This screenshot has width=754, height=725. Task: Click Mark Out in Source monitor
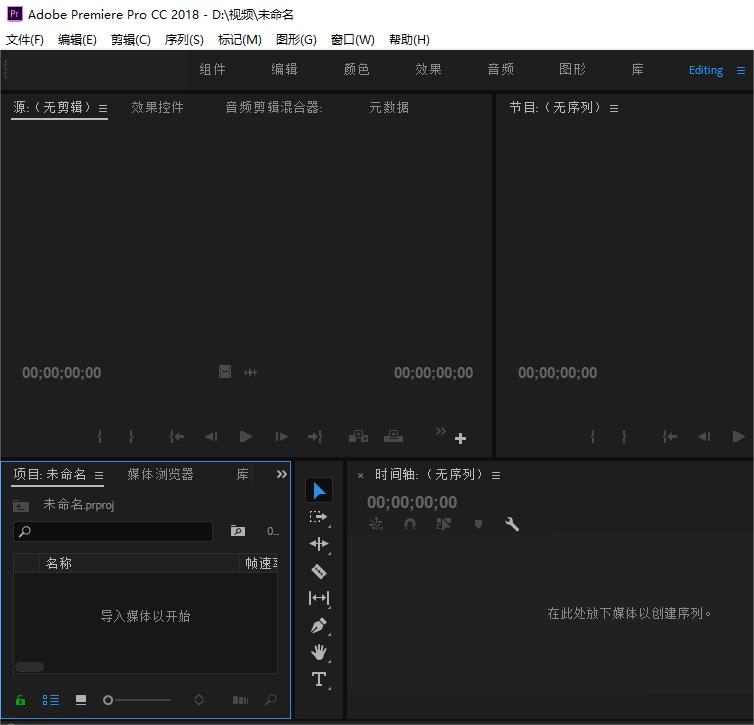click(x=131, y=437)
